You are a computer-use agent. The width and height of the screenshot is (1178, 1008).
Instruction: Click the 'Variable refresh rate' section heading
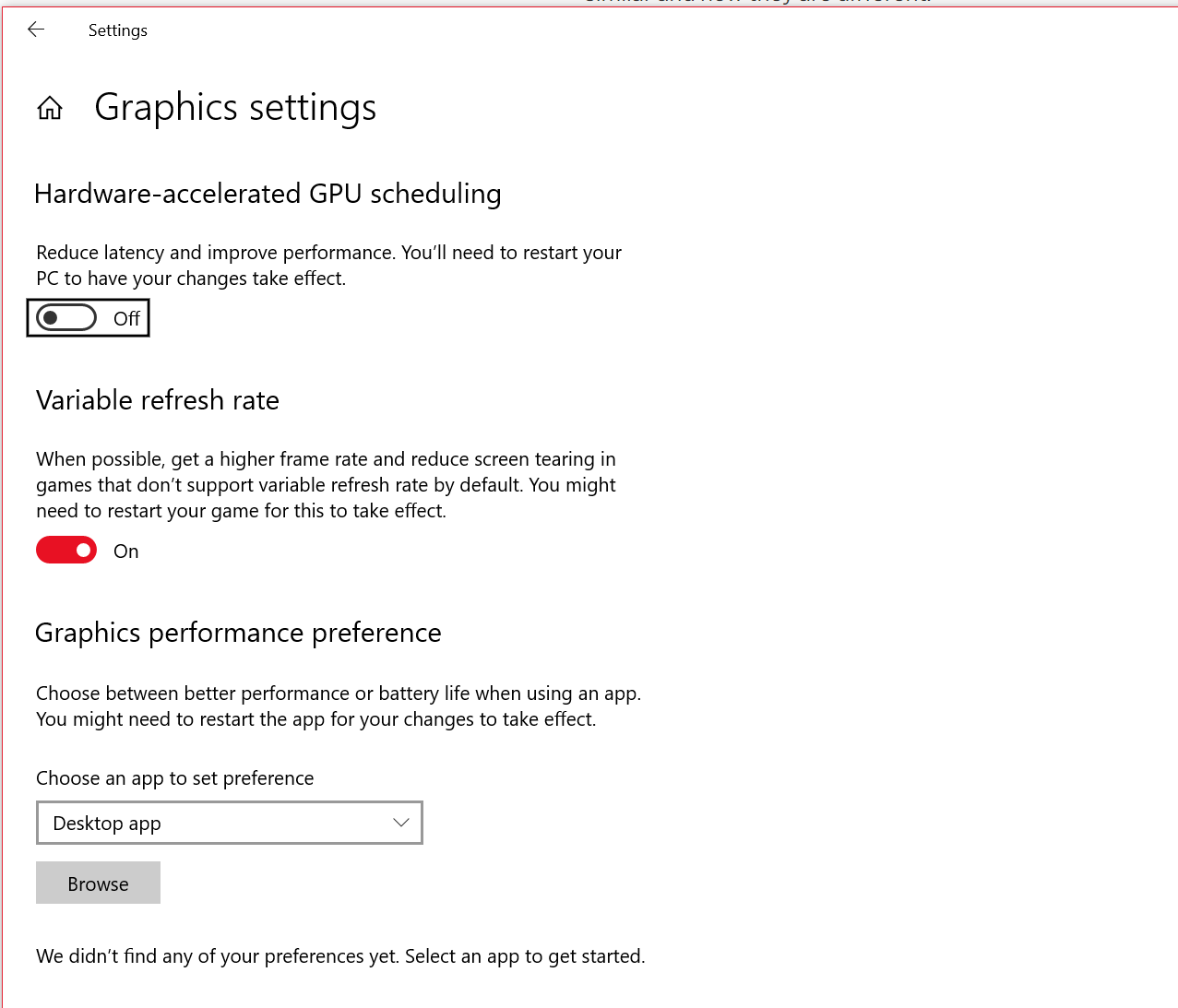158,400
